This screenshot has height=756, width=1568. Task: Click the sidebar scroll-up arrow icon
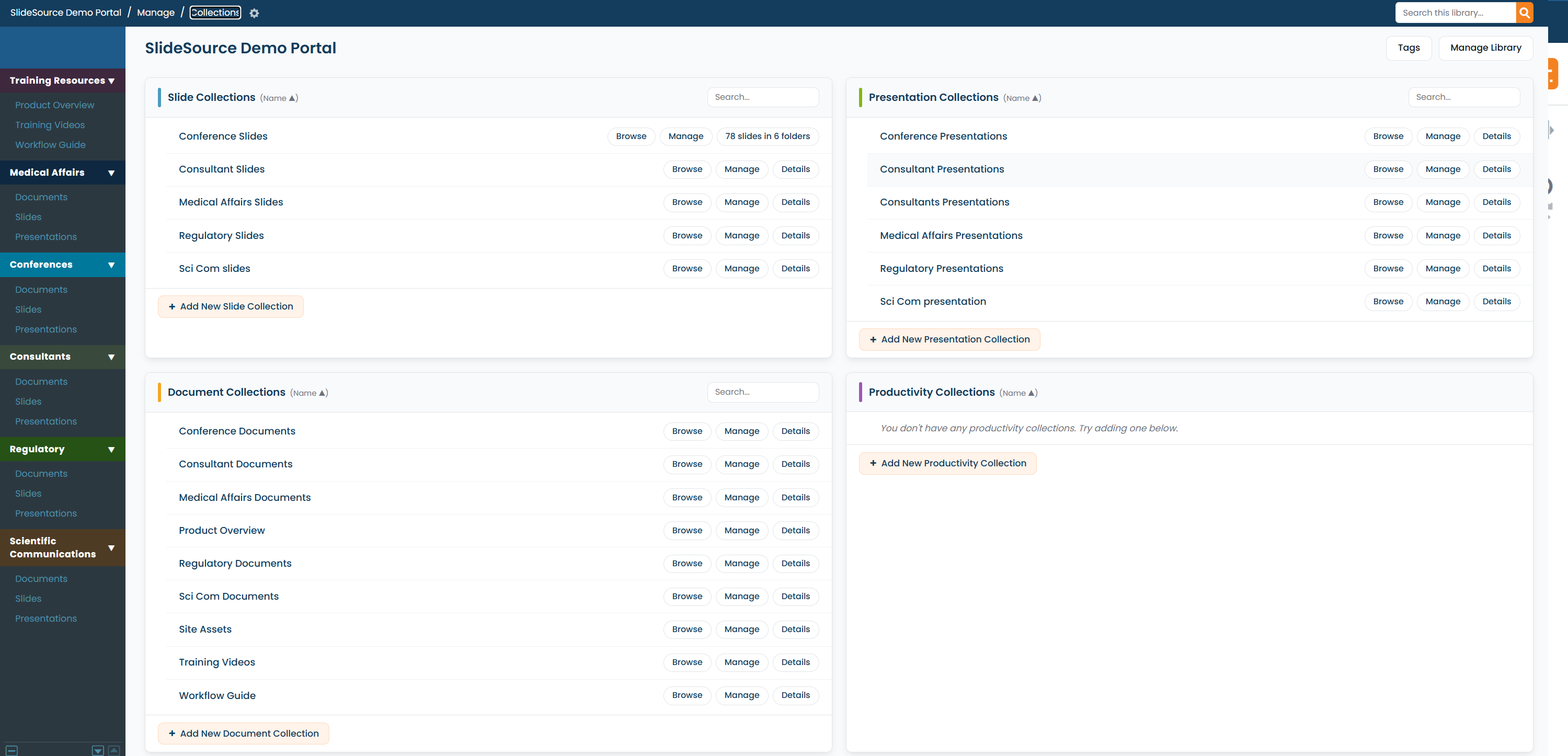coord(113,751)
